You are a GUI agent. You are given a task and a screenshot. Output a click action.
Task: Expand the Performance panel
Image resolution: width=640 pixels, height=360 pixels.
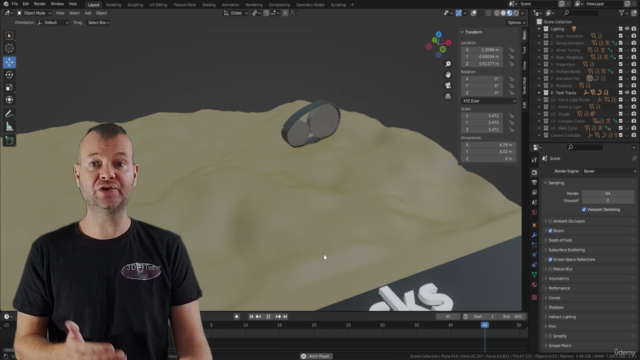[546, 288]
